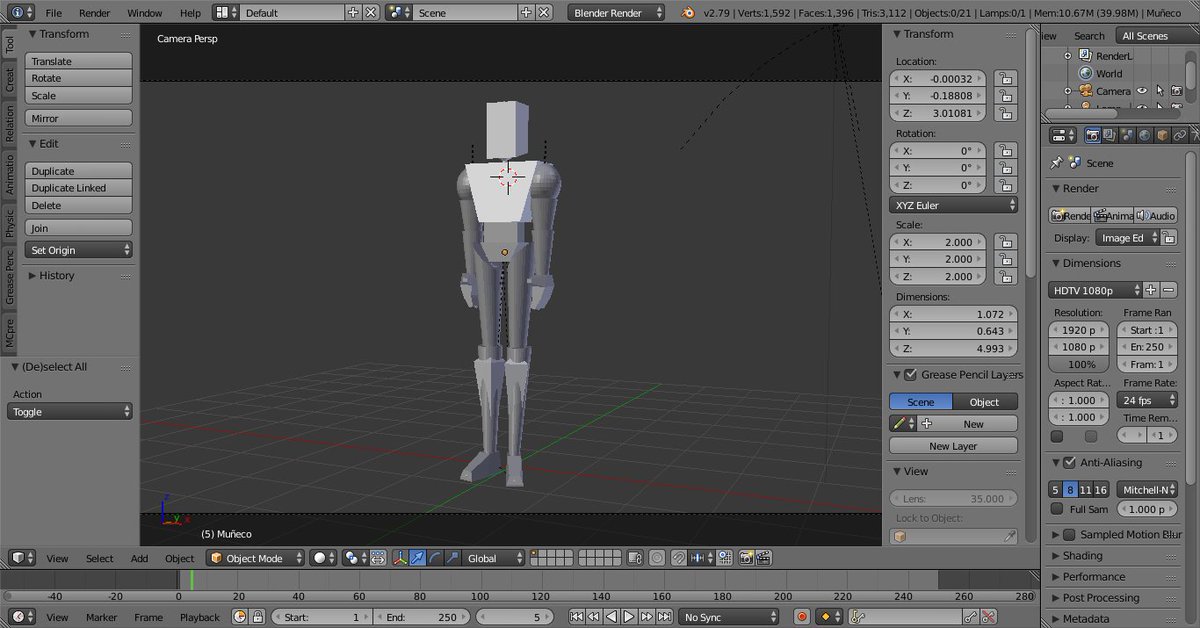The width and height of the screenshot is (1200, 628).
Task: Open the No Sync playback dropdown
Action: coord(728,617)
